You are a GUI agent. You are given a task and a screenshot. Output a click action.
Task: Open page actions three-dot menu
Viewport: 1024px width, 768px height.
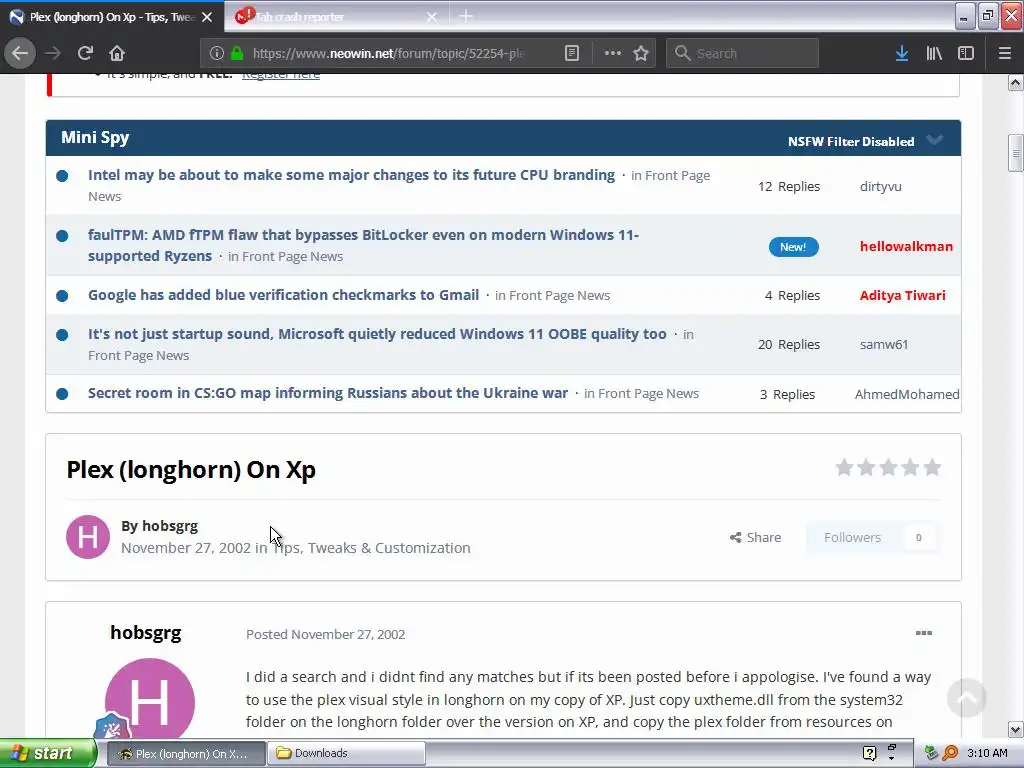click(613, 54)
